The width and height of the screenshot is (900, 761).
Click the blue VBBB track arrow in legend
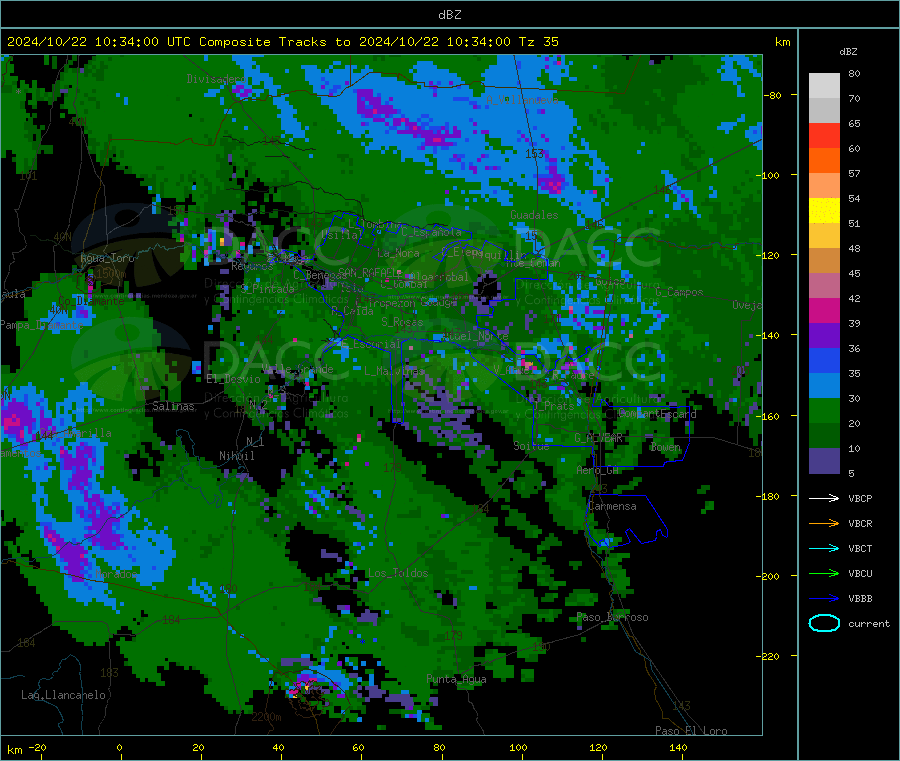point(824,599)
